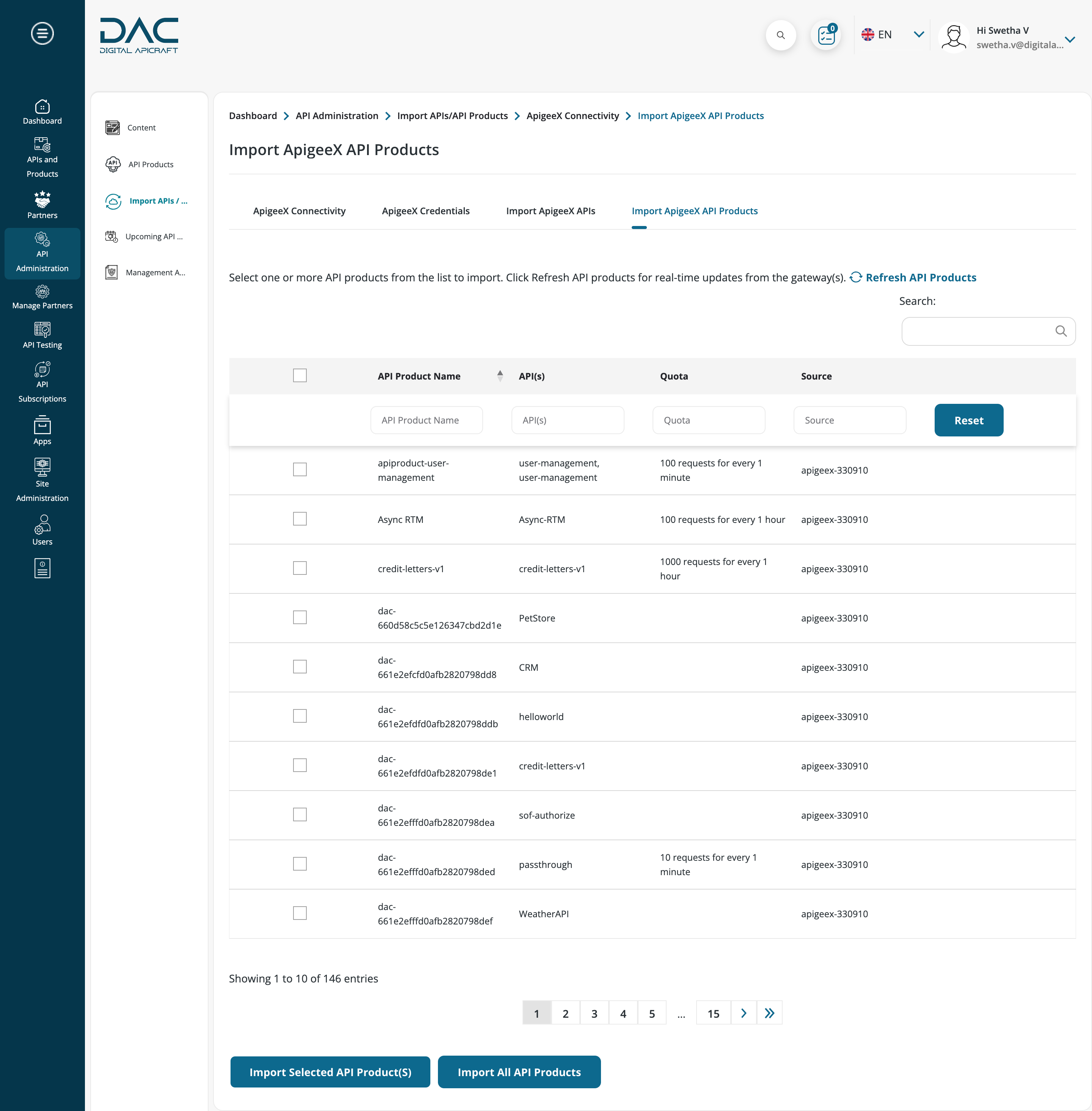
Task: Click the Partners icon in sidebar
Action: tap(43, 199)
